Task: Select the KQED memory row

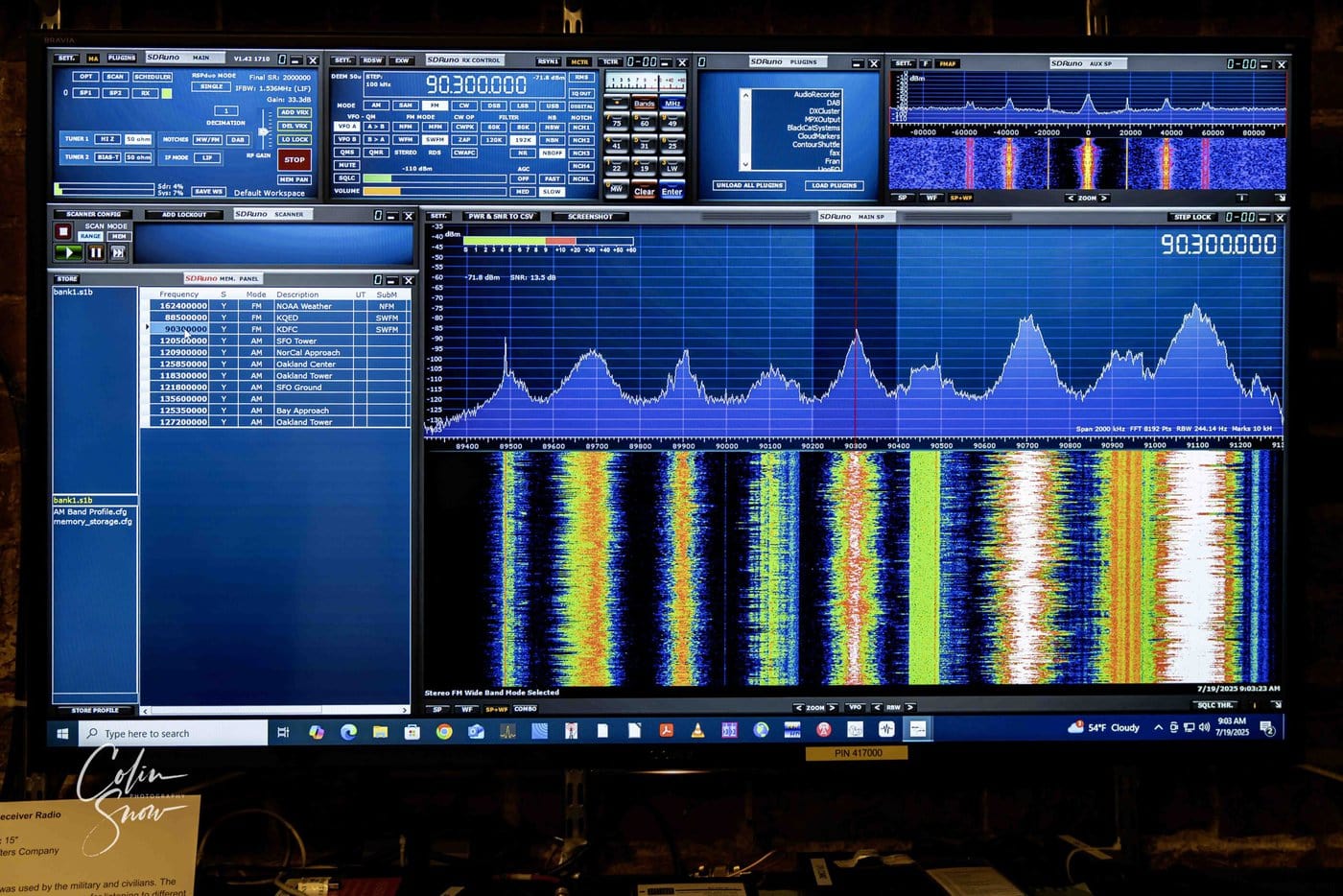Action: pyautogui.click(x=278, y=318)
